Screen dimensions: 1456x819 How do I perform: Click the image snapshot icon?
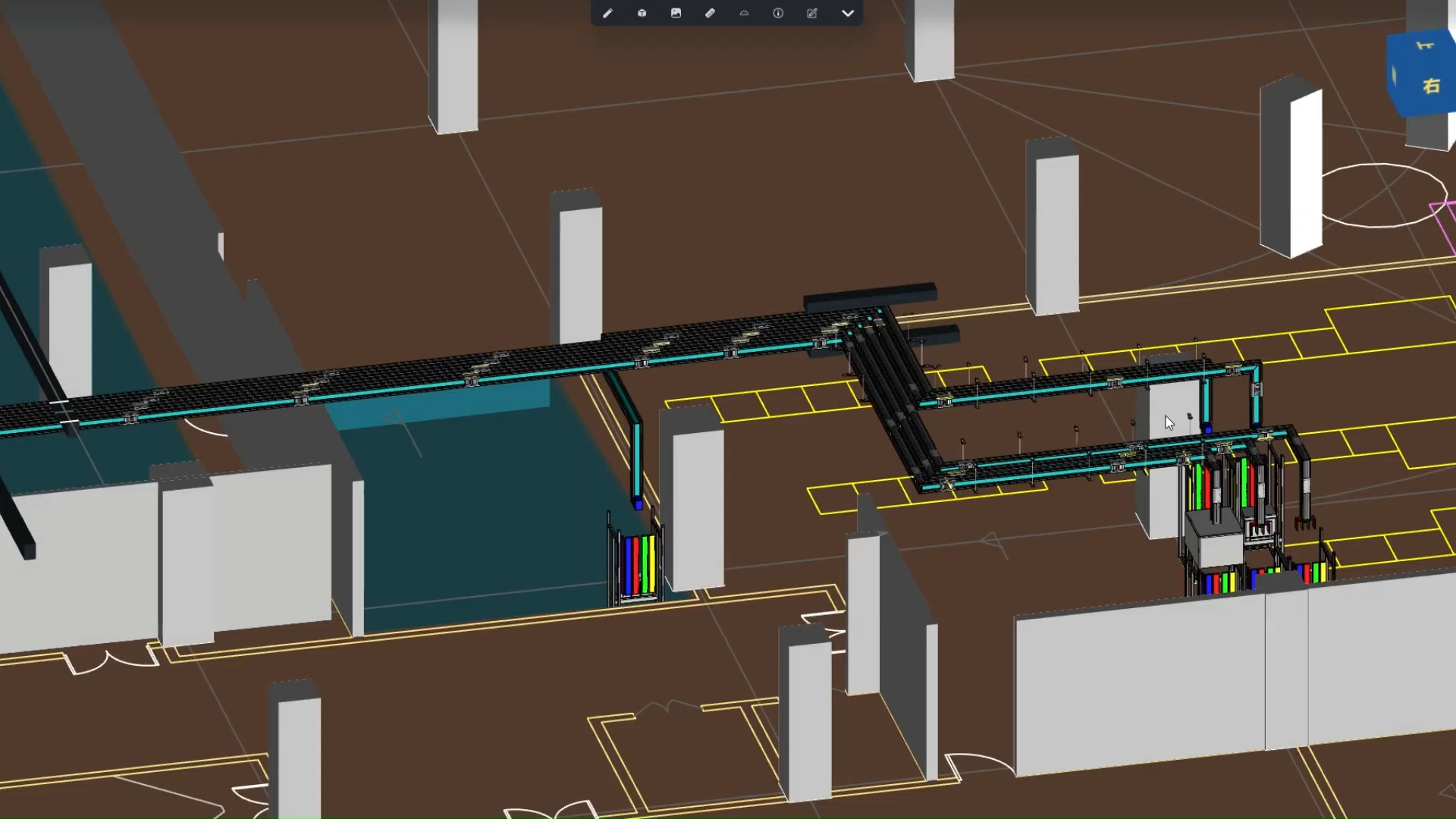(676, 13)
